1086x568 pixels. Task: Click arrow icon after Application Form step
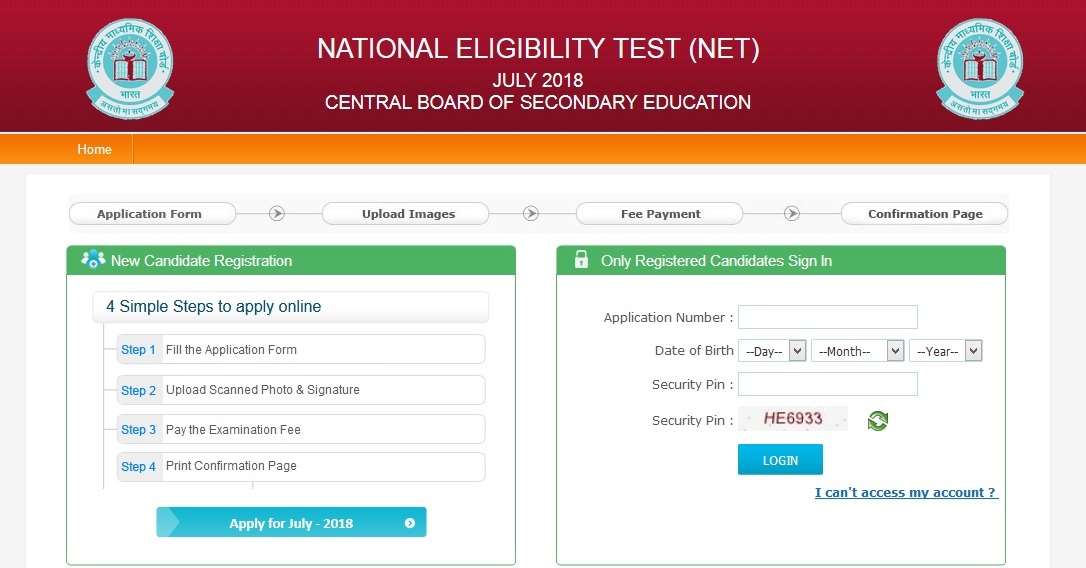[x=277, y=213]
